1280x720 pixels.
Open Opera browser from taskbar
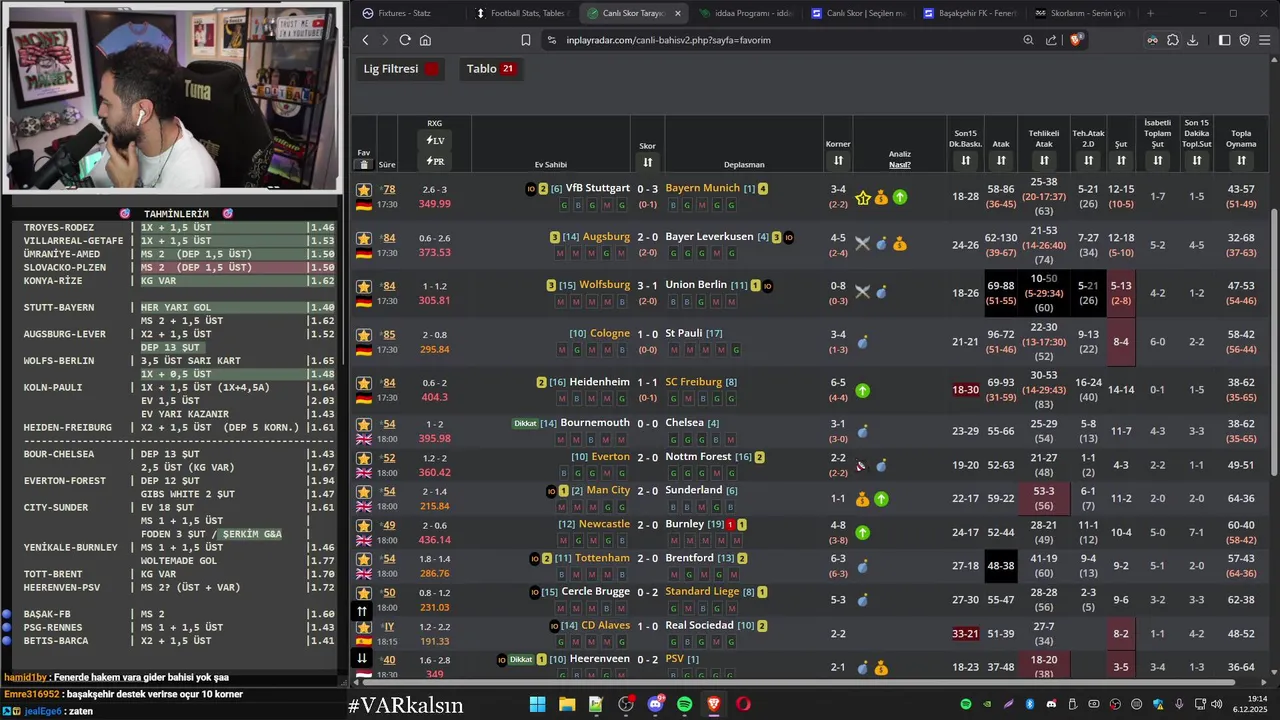pos(743,704)
